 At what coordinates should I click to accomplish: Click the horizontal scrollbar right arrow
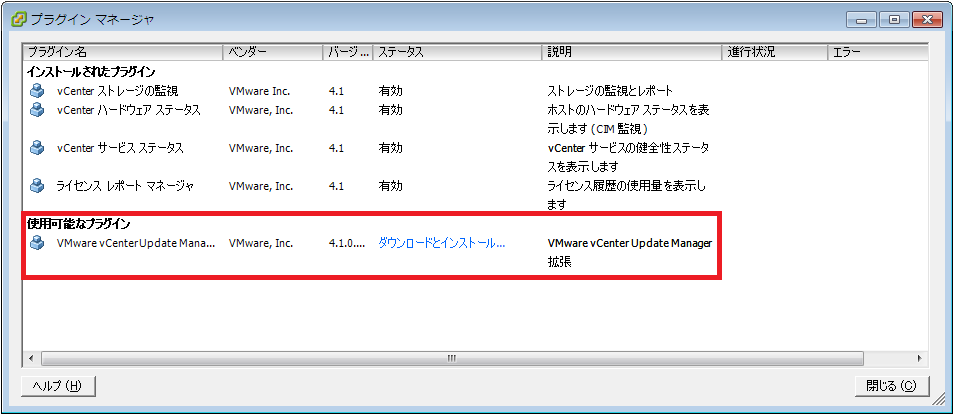[919, 358]
